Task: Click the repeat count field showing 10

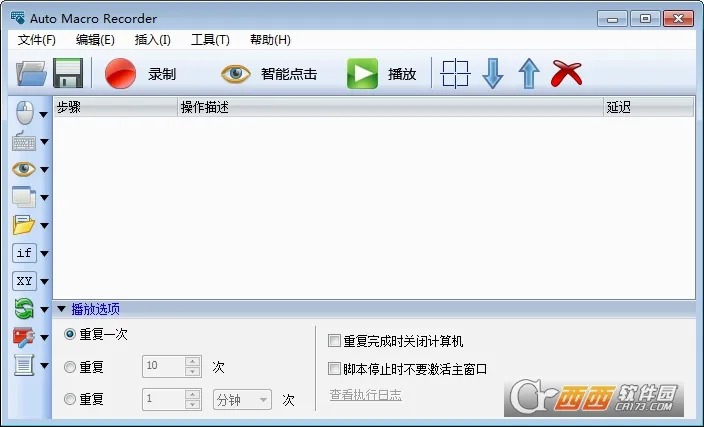Action: (163, 366)
